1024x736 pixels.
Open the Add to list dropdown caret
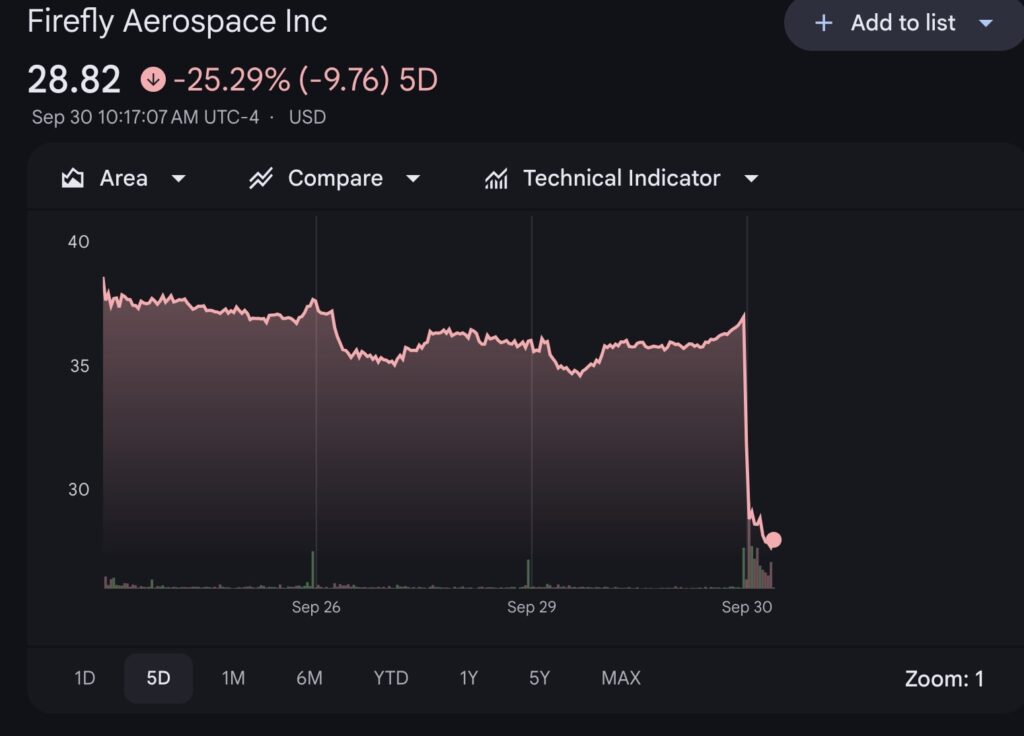pyautogui.click(x=986, y=23)
